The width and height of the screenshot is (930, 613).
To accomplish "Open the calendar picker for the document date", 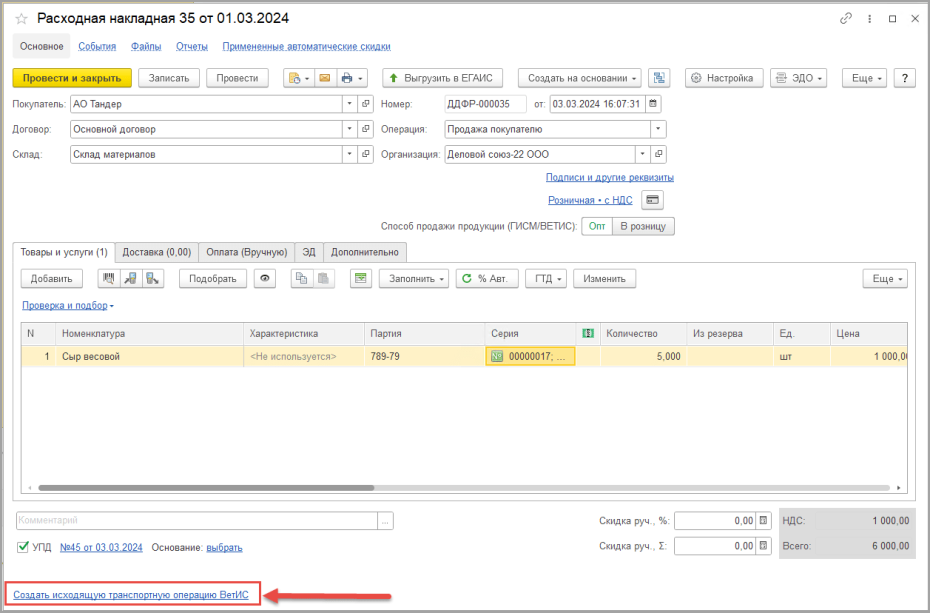I will (653, 104).
